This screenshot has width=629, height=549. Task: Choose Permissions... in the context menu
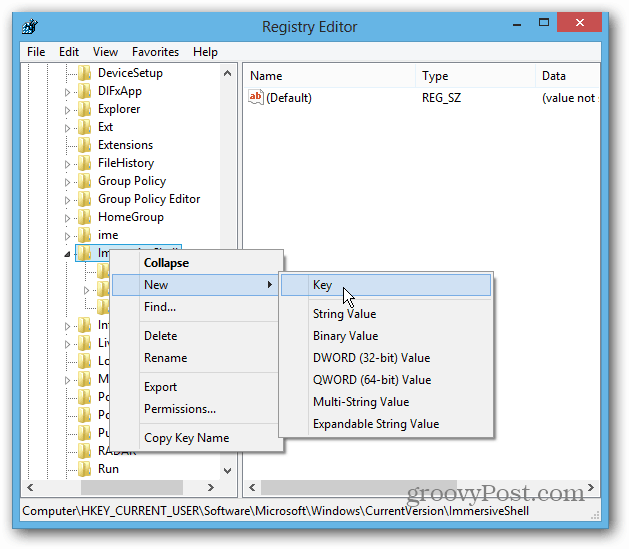197,409
